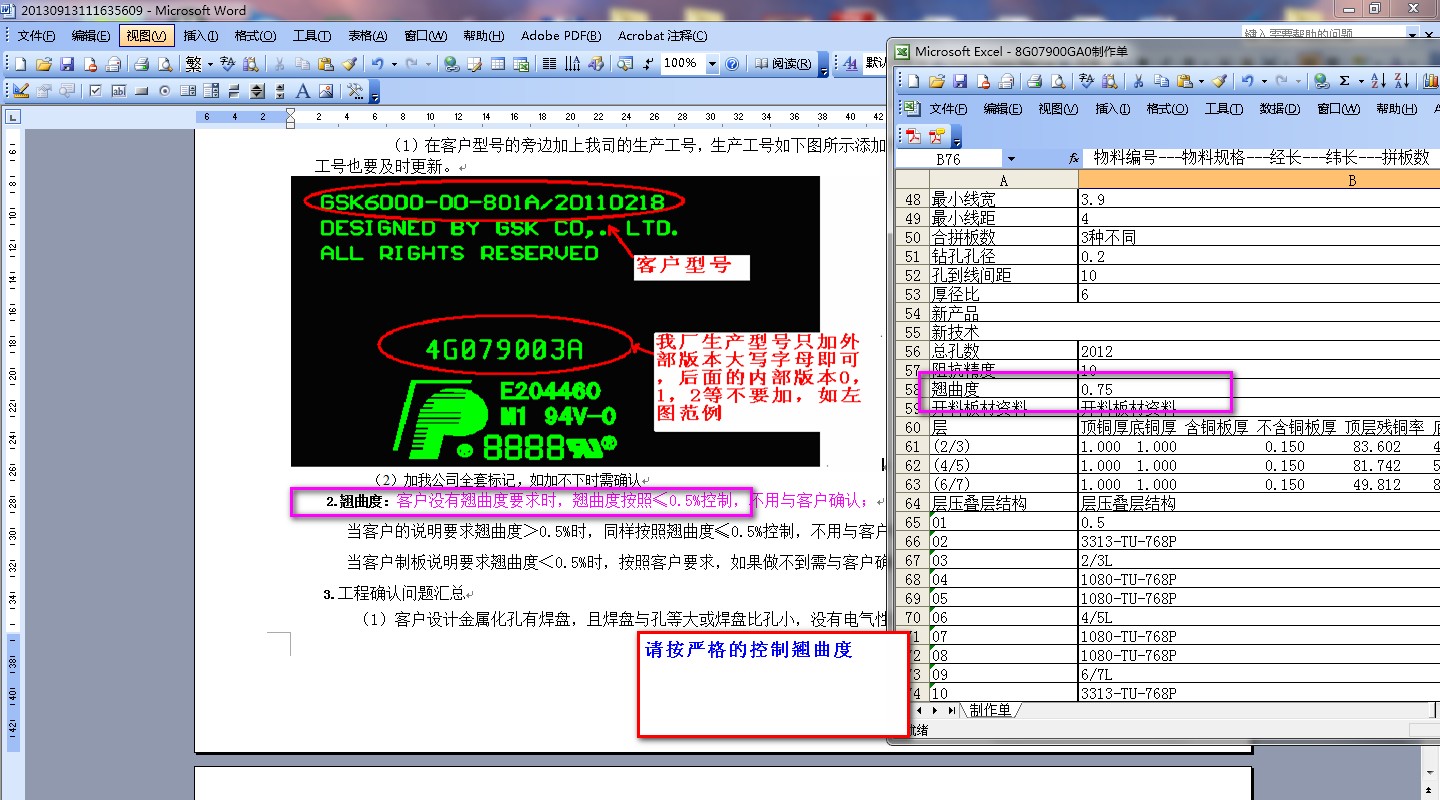Viewport: 1440px width, 800px height.
Task: Select Image control in Word control toolbox
Action: [x=326, y=91]
